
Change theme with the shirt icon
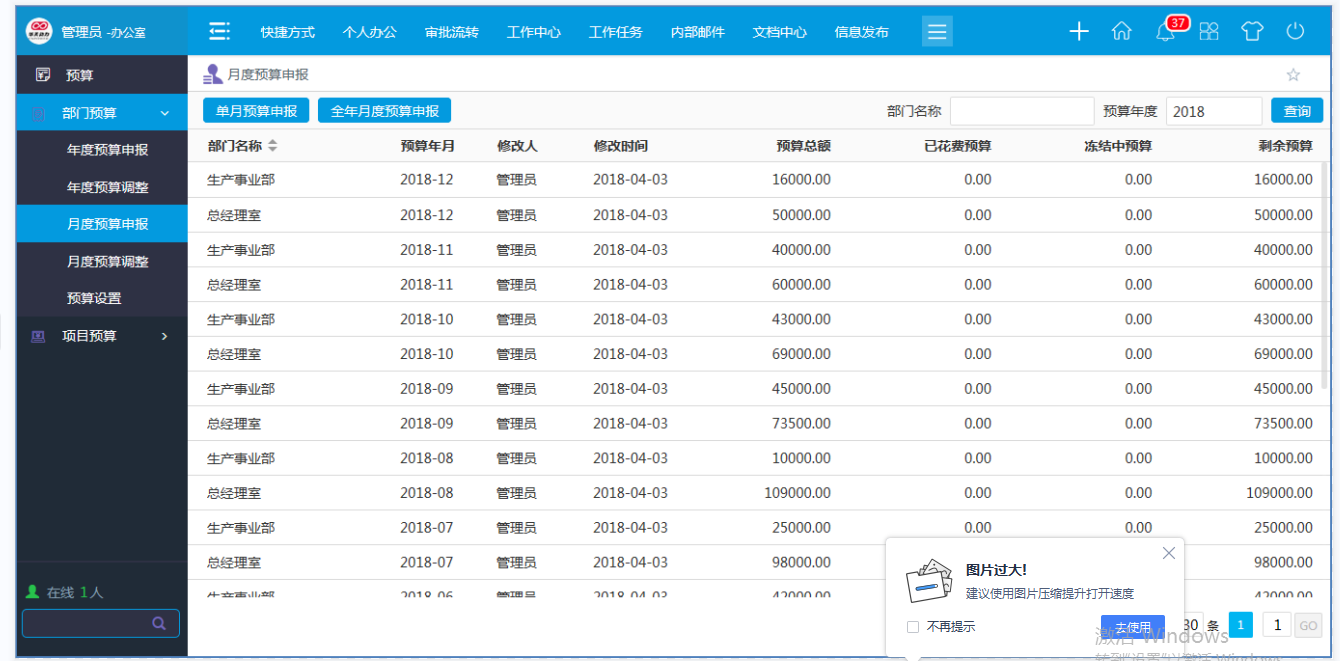click(1252, 31)
